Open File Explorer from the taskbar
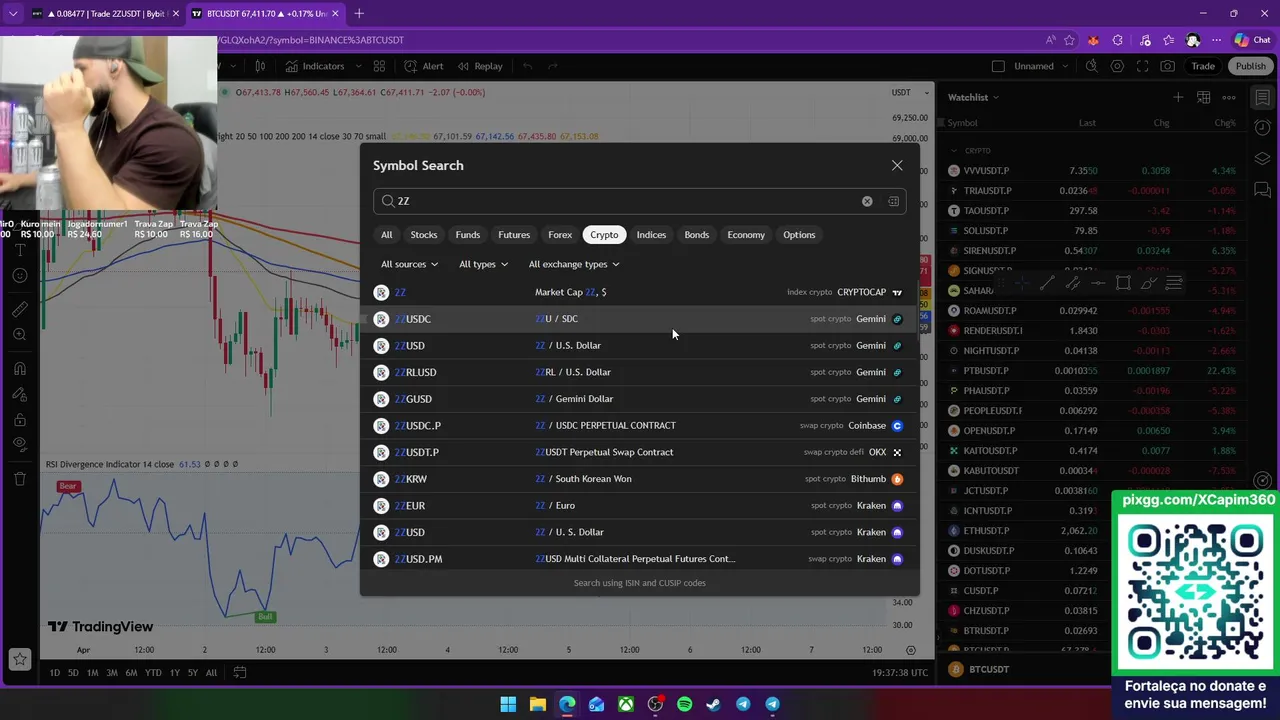Image resolution: width=1280 pixels, height=720 pixels. tap(538, 705)
